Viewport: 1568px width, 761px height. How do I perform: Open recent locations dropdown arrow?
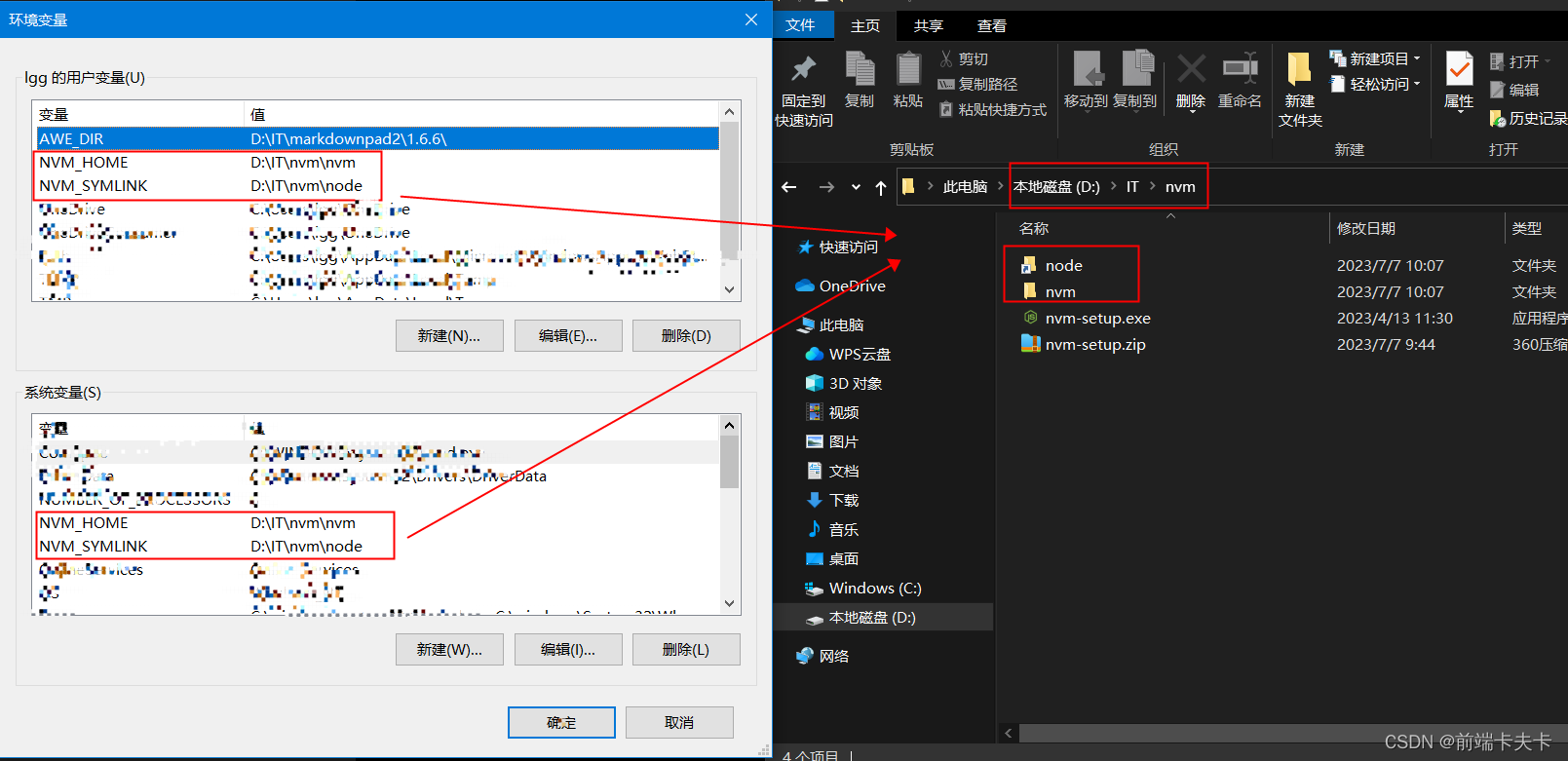(x=856, y=187)
